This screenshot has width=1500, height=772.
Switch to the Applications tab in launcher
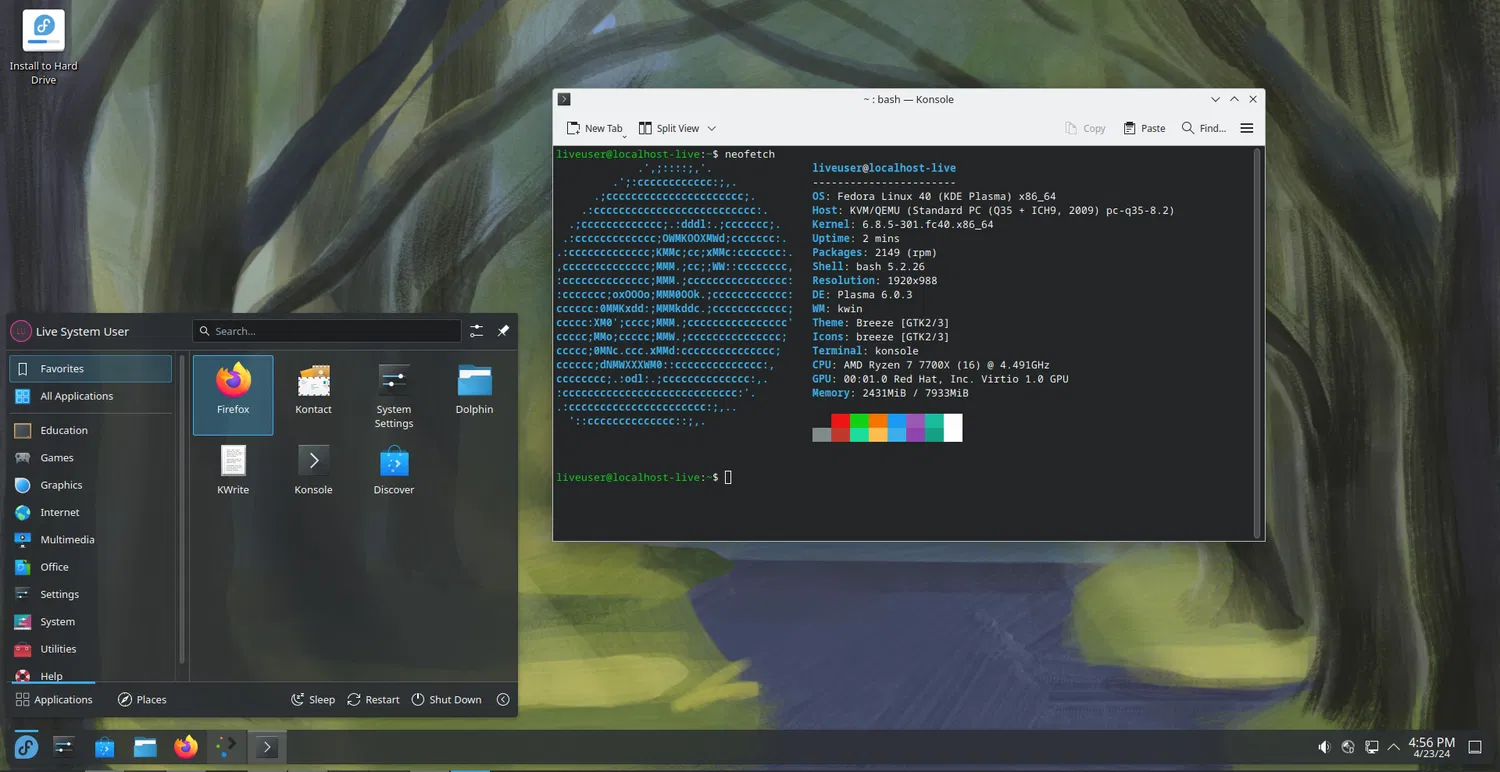coord(54,700)
